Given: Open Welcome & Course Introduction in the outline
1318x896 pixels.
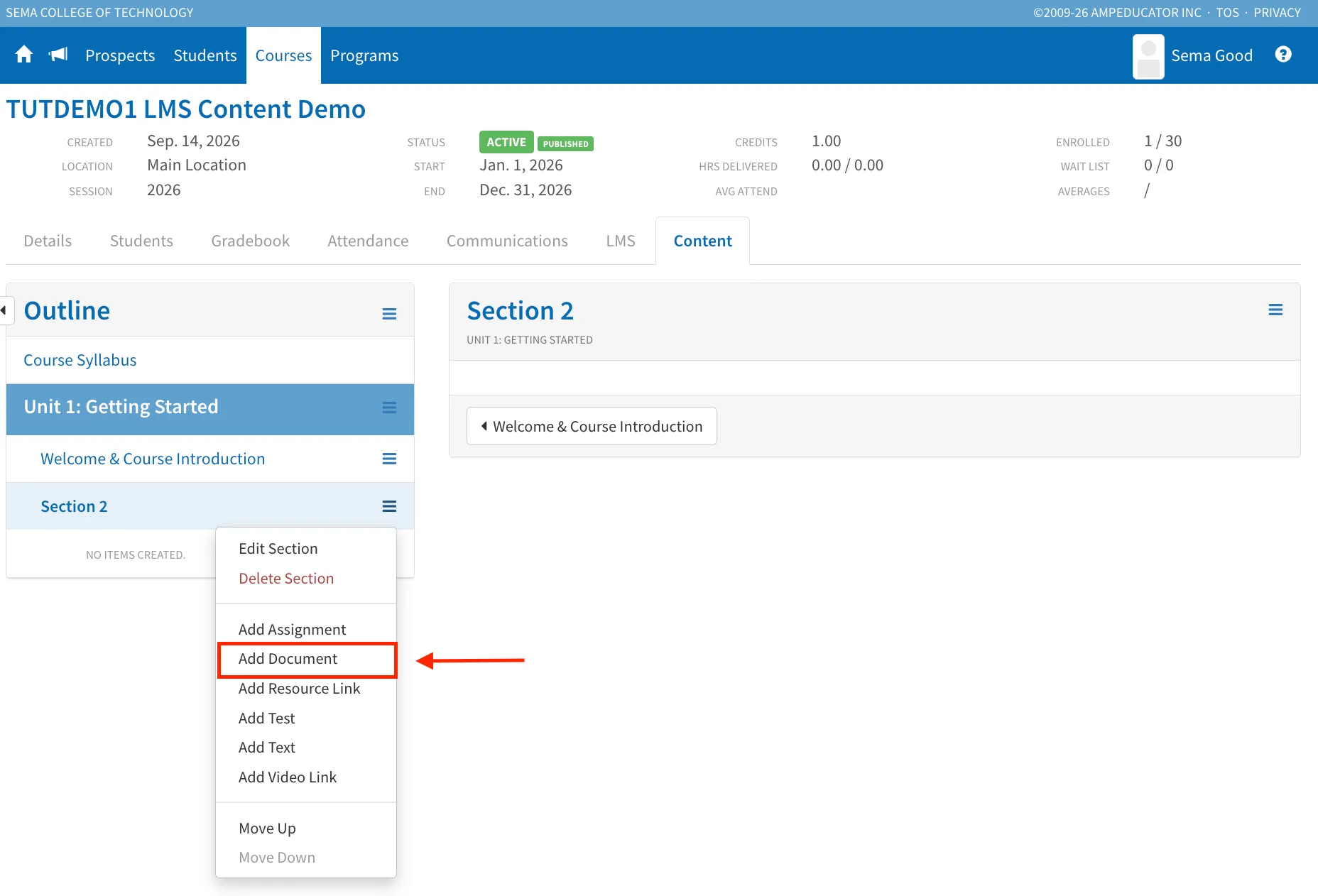Looking at the screenshot, I should coord(153,459).
